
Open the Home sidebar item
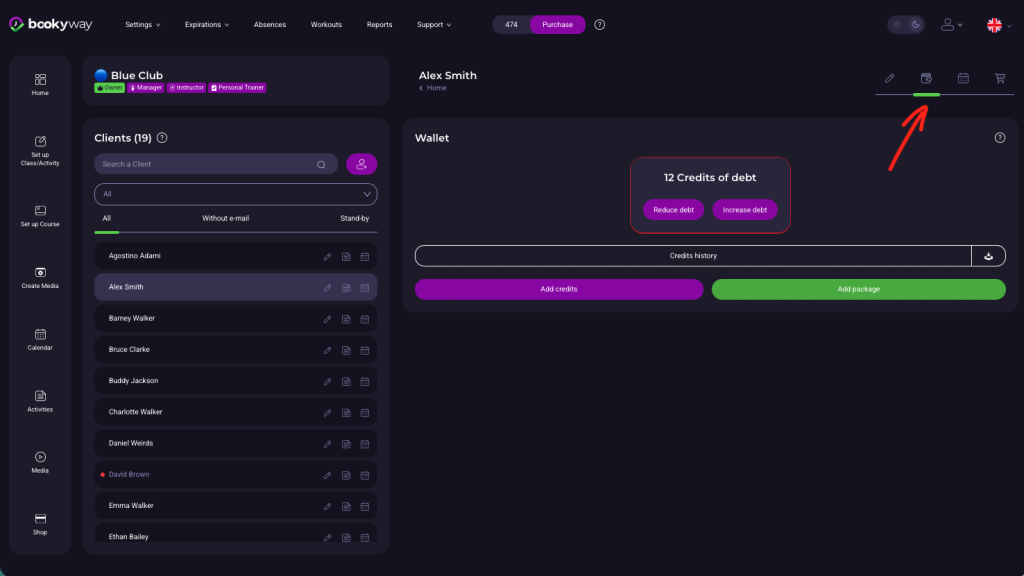click(x=40, y=85)
